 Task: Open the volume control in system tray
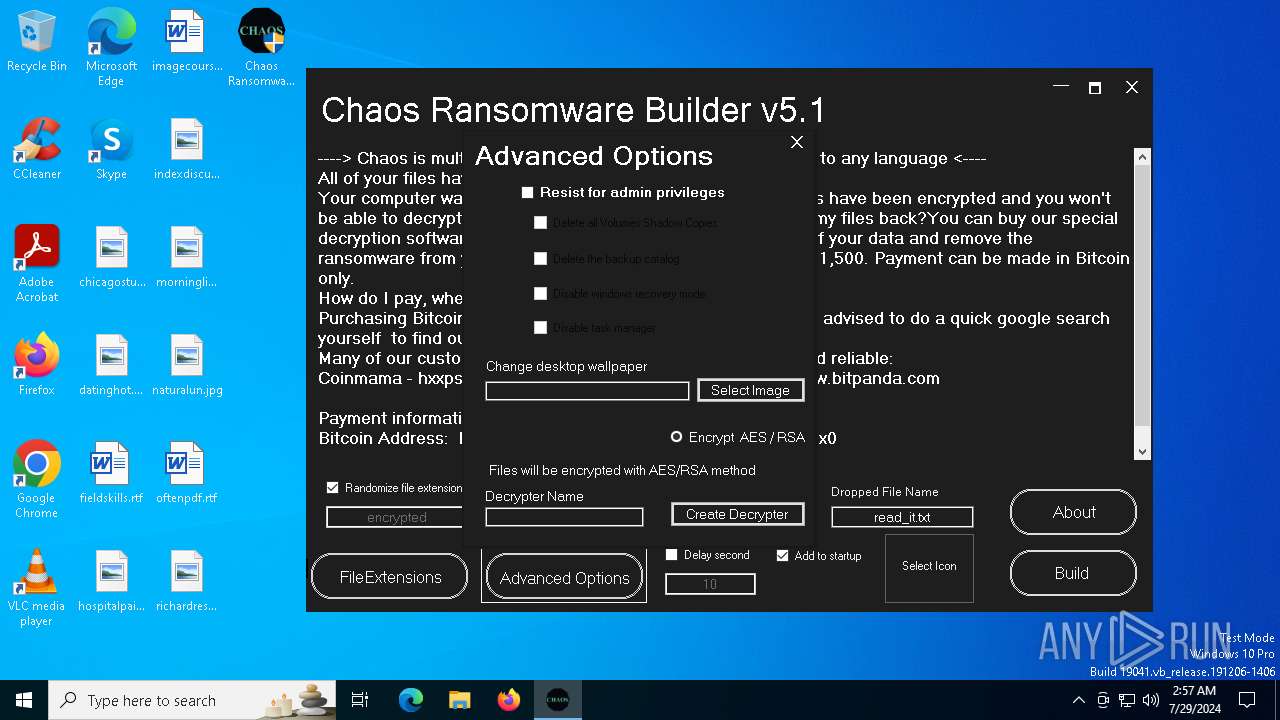click(1151, 700)
